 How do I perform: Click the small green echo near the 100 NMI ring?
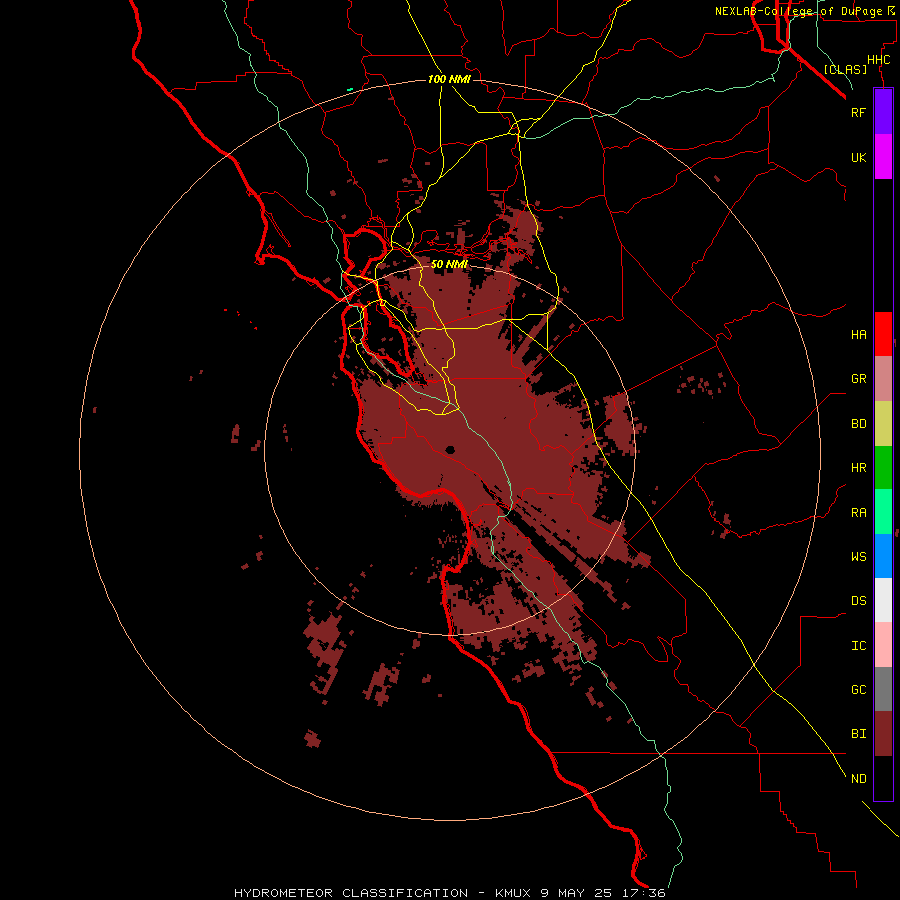pos(350,90)
